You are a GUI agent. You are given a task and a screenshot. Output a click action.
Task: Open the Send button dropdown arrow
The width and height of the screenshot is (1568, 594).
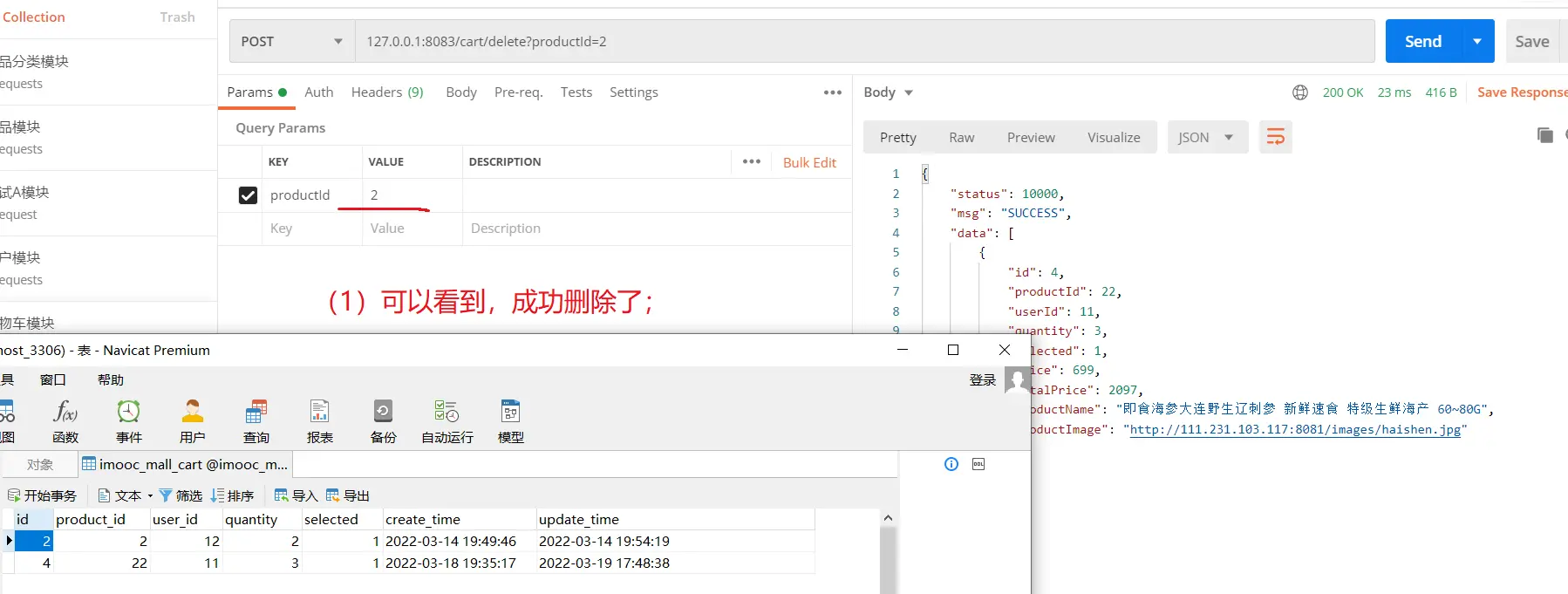click(1477, 41)
